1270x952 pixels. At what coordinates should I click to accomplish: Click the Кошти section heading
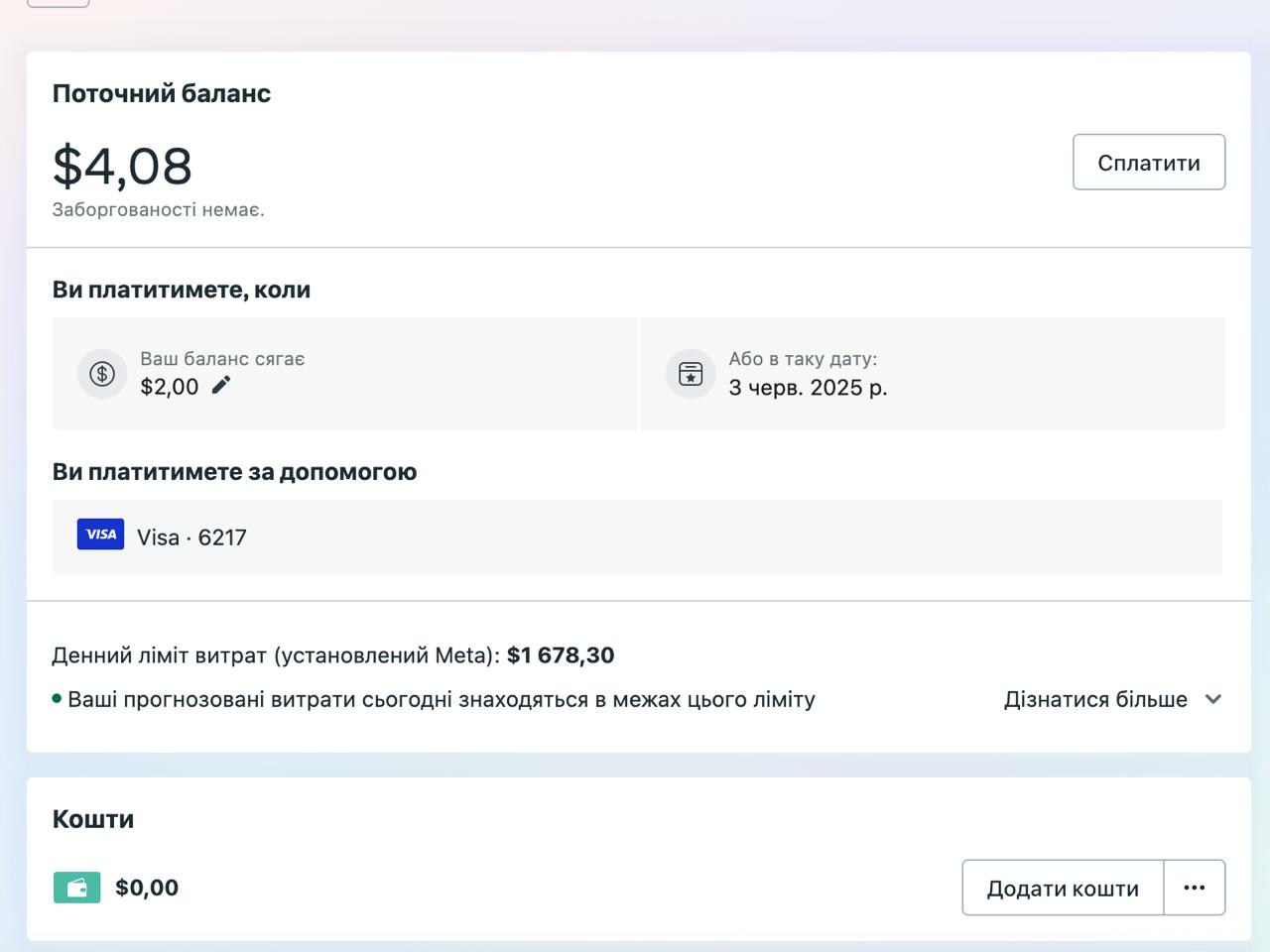pos(93,819)
